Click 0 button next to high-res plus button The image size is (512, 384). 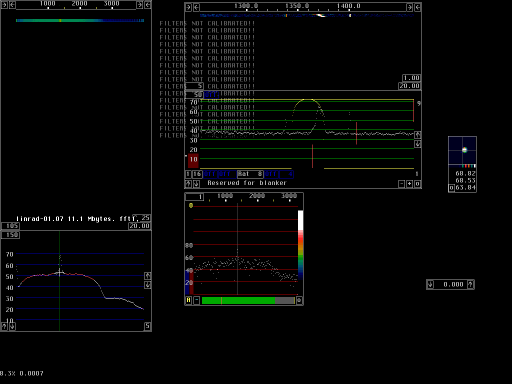(418, 184)
